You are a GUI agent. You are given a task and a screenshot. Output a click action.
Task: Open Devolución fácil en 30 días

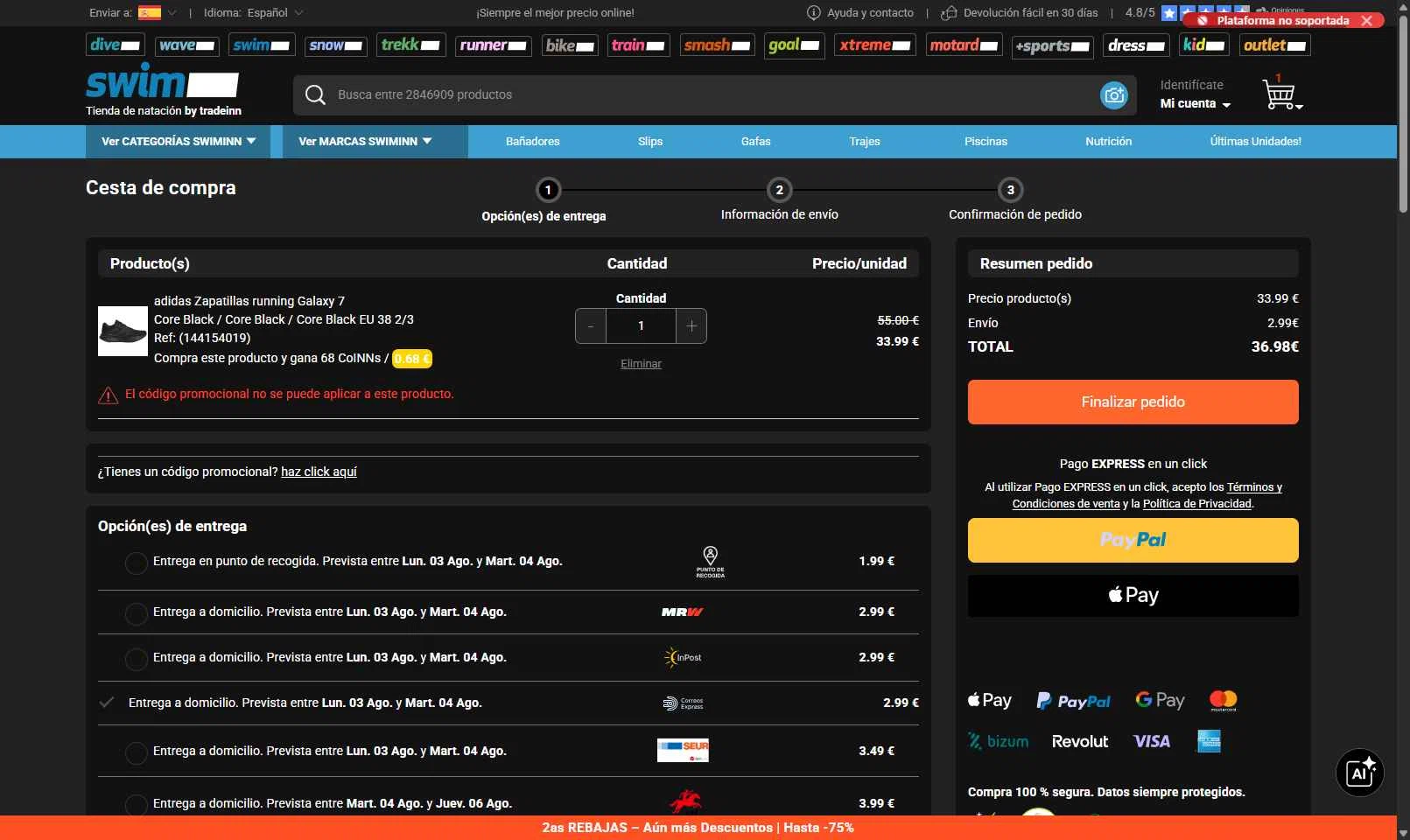tap(1020, 12)
